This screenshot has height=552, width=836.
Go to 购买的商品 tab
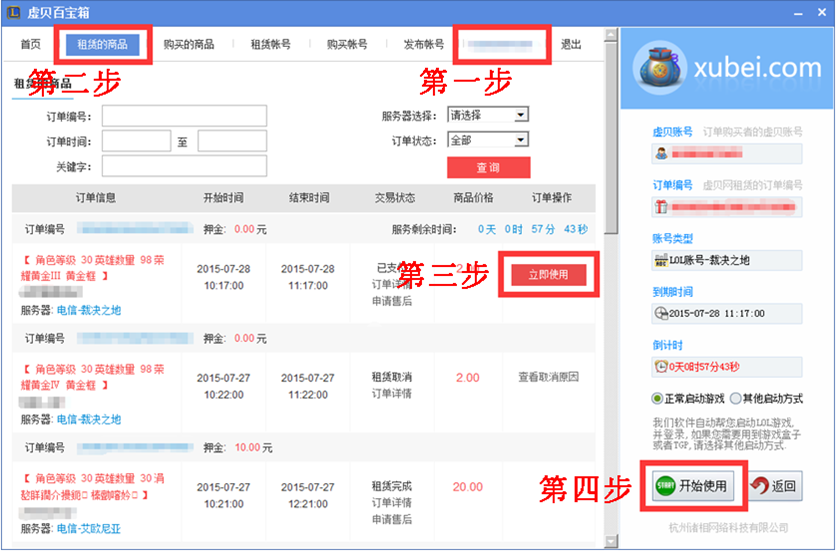point(189,45)
